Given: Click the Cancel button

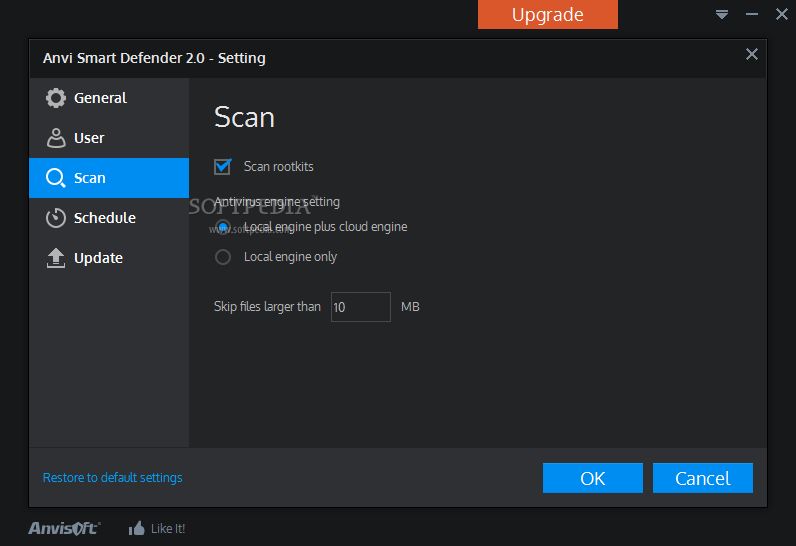Looking at the screenshot, I should click(x=703, y=478).
